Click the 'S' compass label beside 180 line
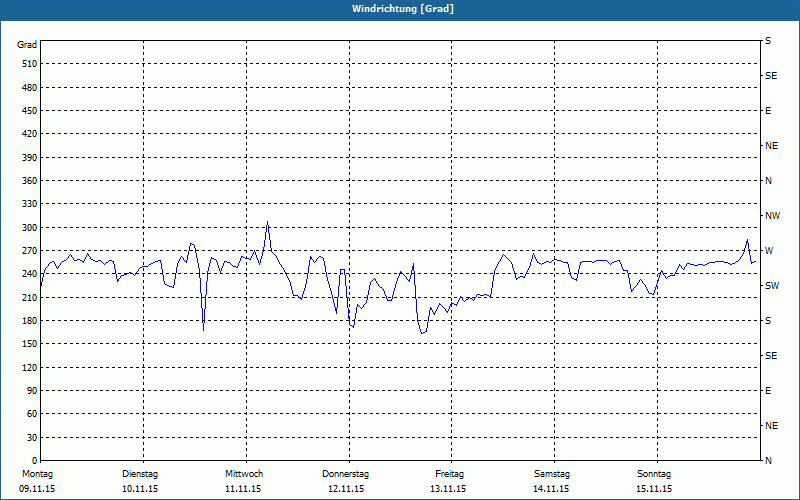This screenshot has width=800, height=500. [x=768, y=321]
